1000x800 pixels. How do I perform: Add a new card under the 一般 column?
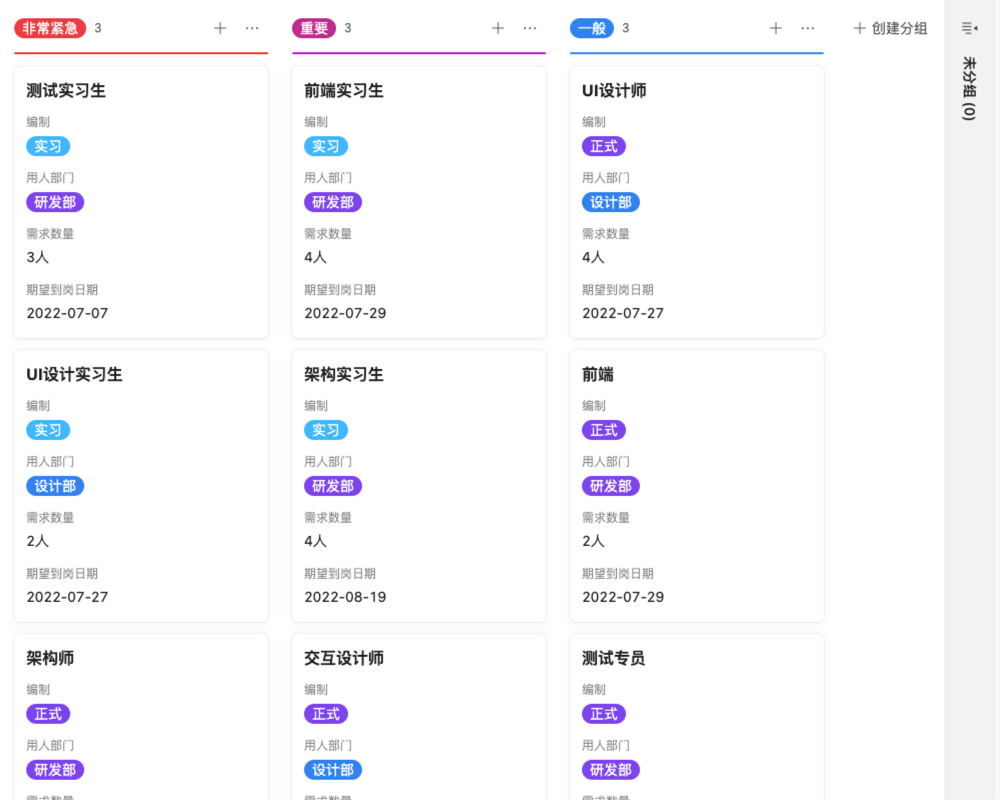775,28
